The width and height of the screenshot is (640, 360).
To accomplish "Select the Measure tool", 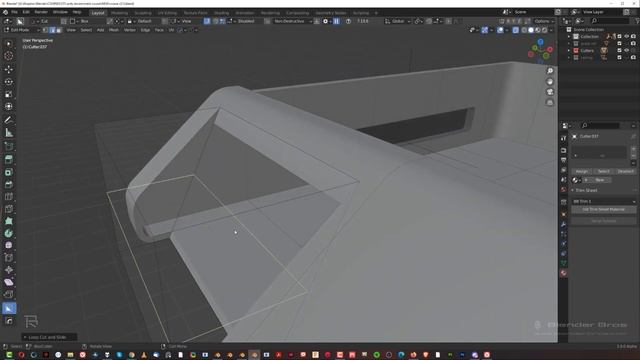I will 9,133.
